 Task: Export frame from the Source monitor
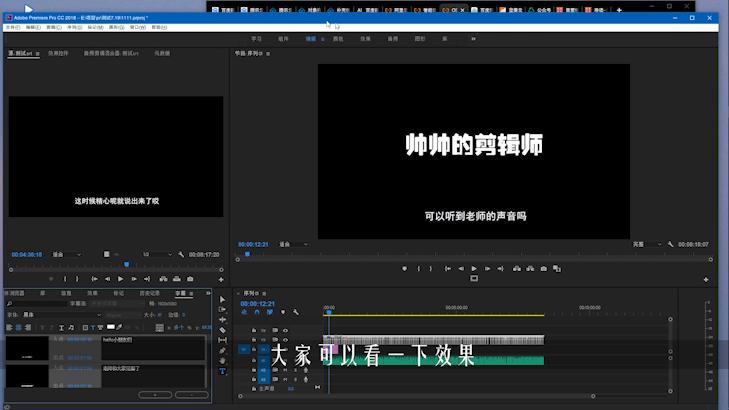point(190,279)
